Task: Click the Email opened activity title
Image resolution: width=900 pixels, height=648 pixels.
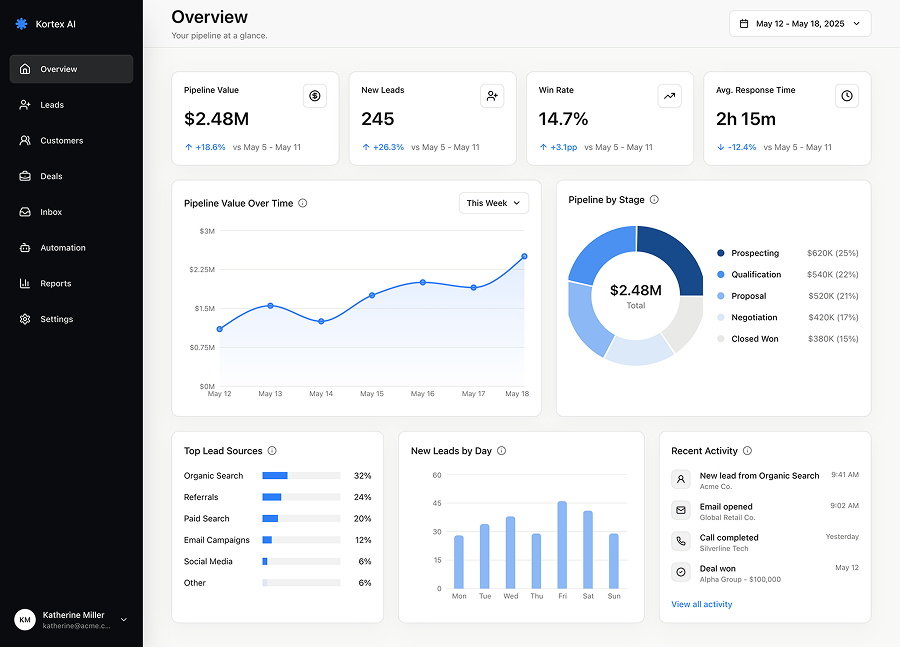Action: [x=726, y=506]
